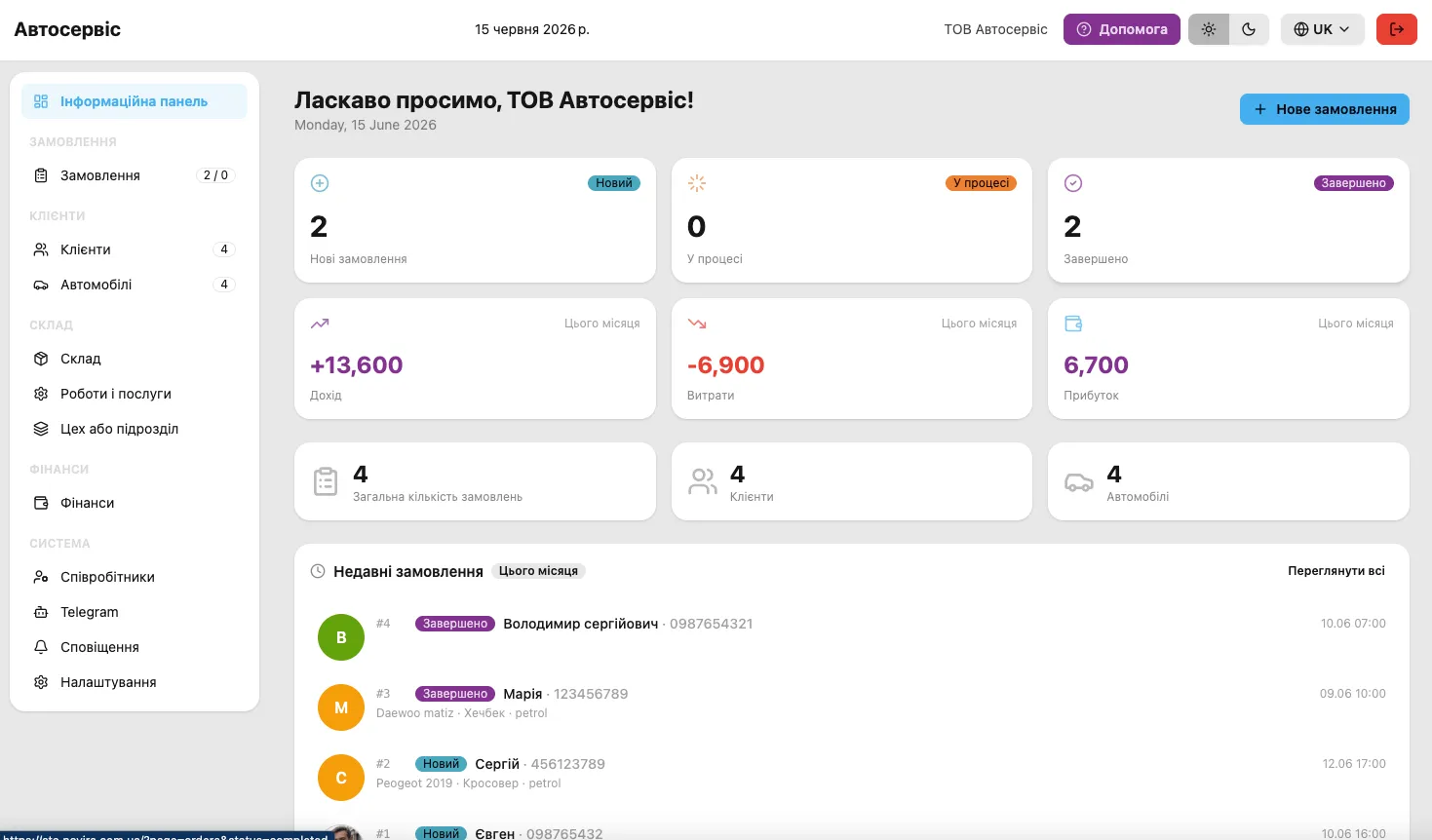The width and height of the screenshot is (1432, 840).
Task: Create Нове замовлення
Action: (1325, 109)
